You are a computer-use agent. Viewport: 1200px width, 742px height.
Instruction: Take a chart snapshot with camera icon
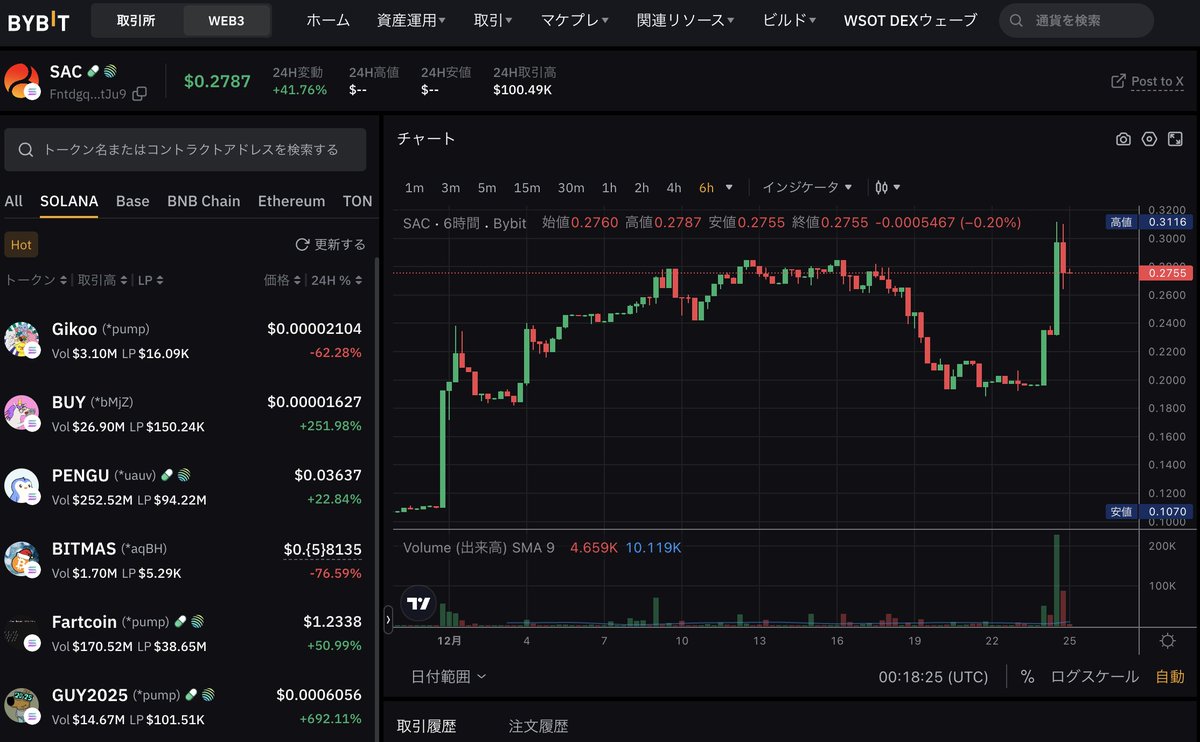click(x=1123, y=139)
